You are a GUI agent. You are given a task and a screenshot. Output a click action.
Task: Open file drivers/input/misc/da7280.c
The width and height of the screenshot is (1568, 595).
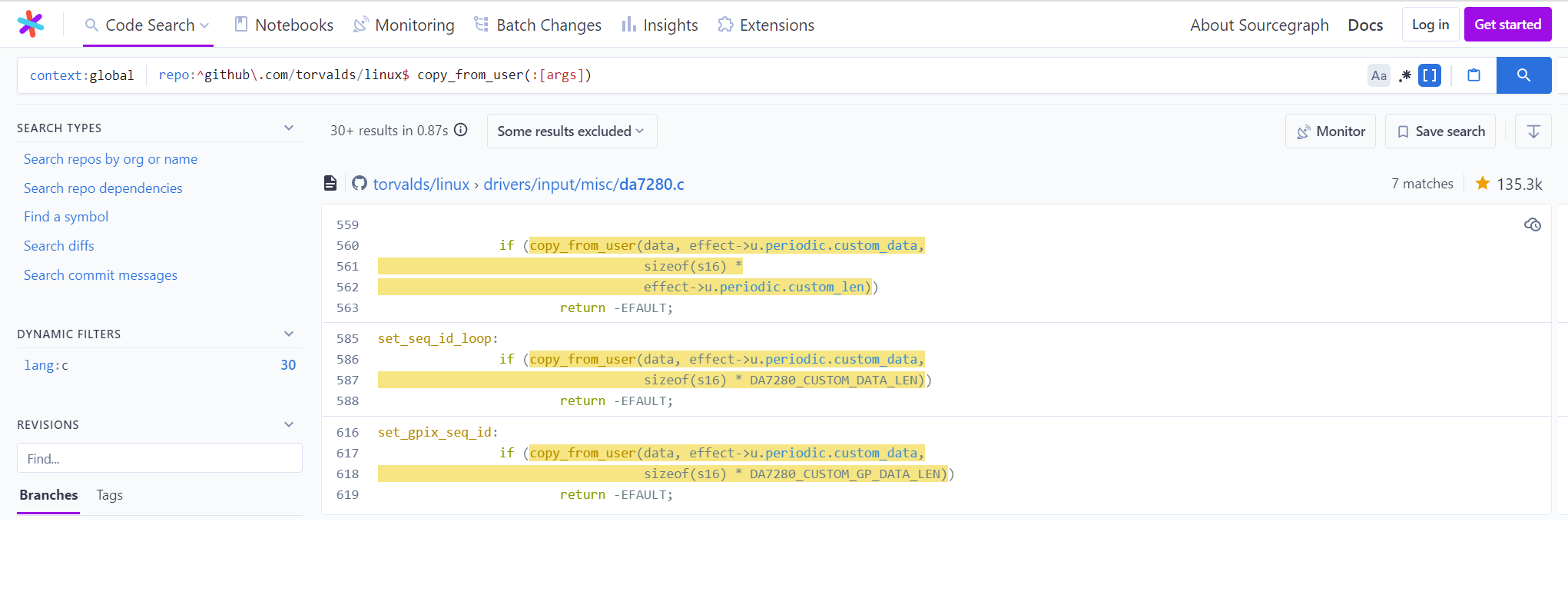584,184
